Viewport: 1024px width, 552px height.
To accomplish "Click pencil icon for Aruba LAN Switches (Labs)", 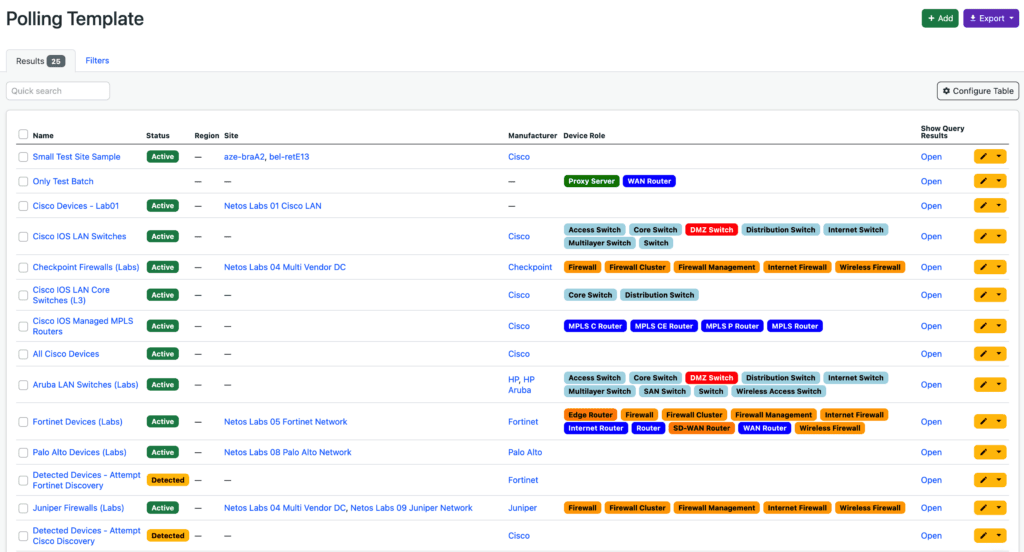I will [984, 385].
